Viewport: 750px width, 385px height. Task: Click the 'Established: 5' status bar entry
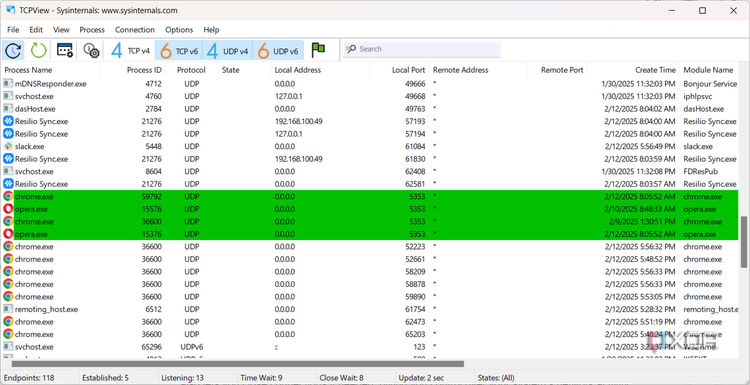[105, 378]
